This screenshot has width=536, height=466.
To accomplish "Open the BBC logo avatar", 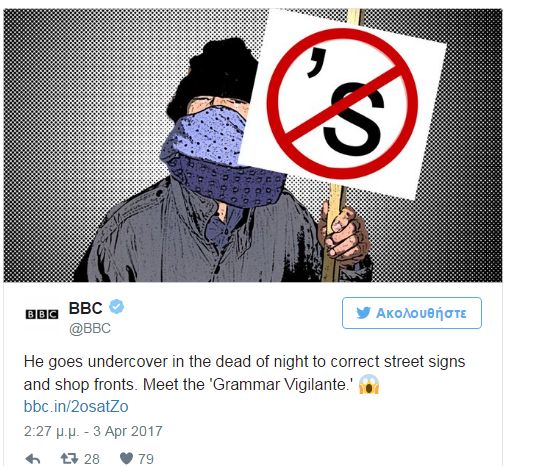I will coord(42,314).
